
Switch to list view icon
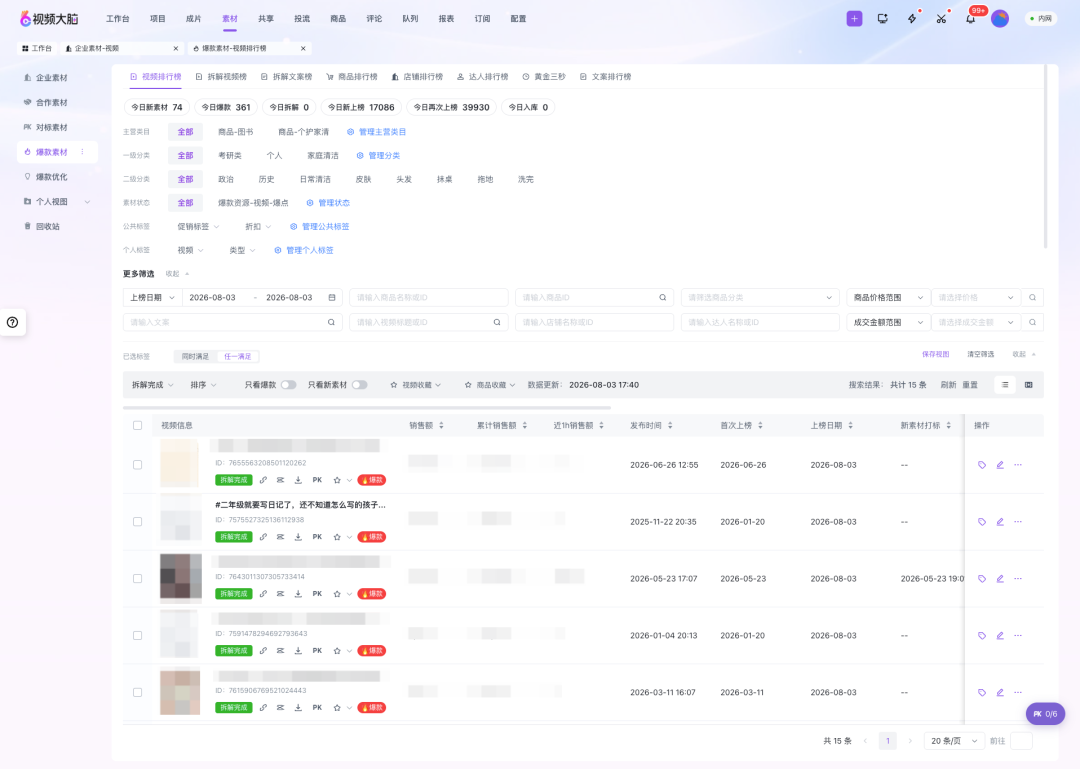1005,384
